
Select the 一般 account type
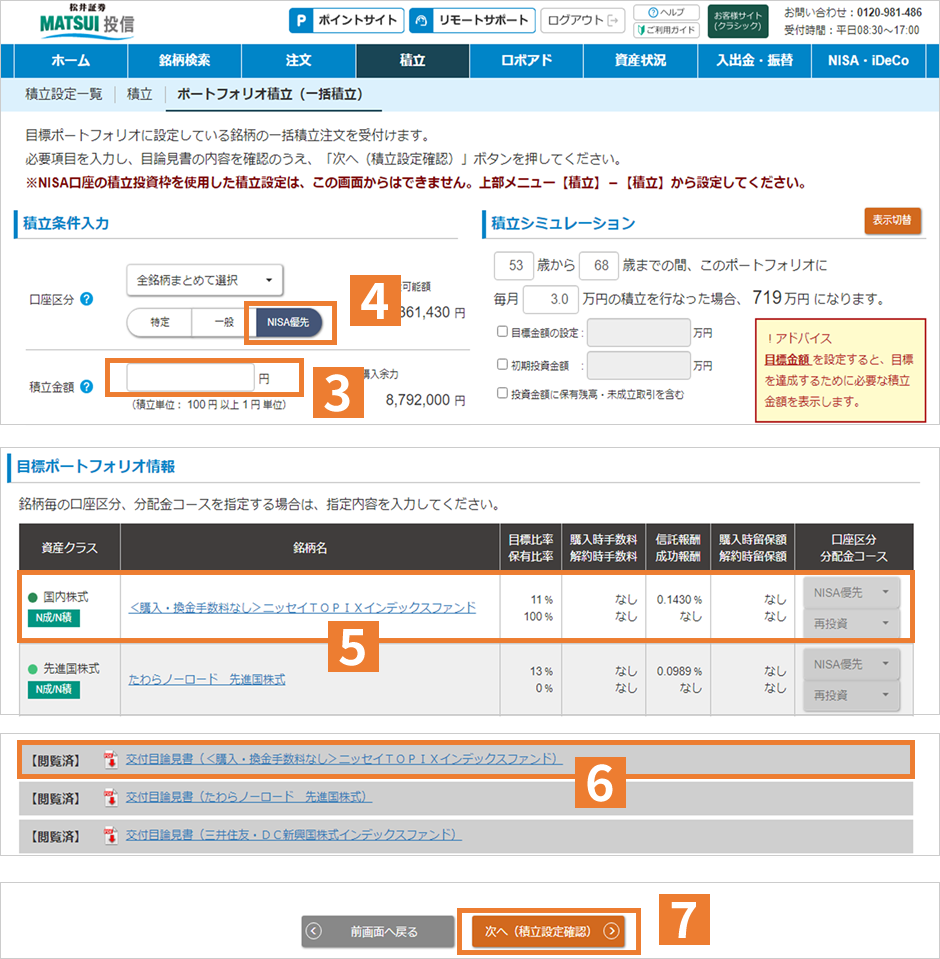(x=223, y=322)
